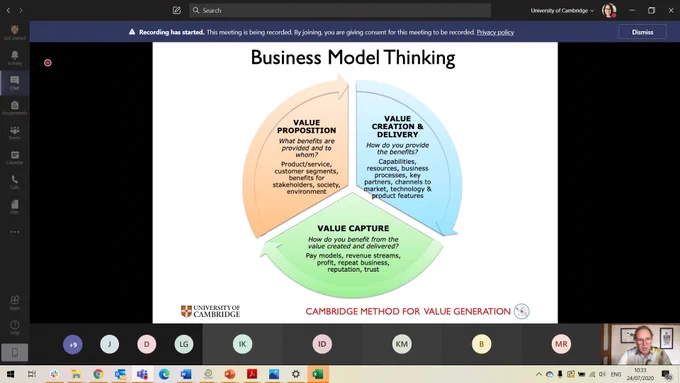Open the Windows Start menu
The width and height of the screenshot is (680, 383).
[x=10, y=374]
